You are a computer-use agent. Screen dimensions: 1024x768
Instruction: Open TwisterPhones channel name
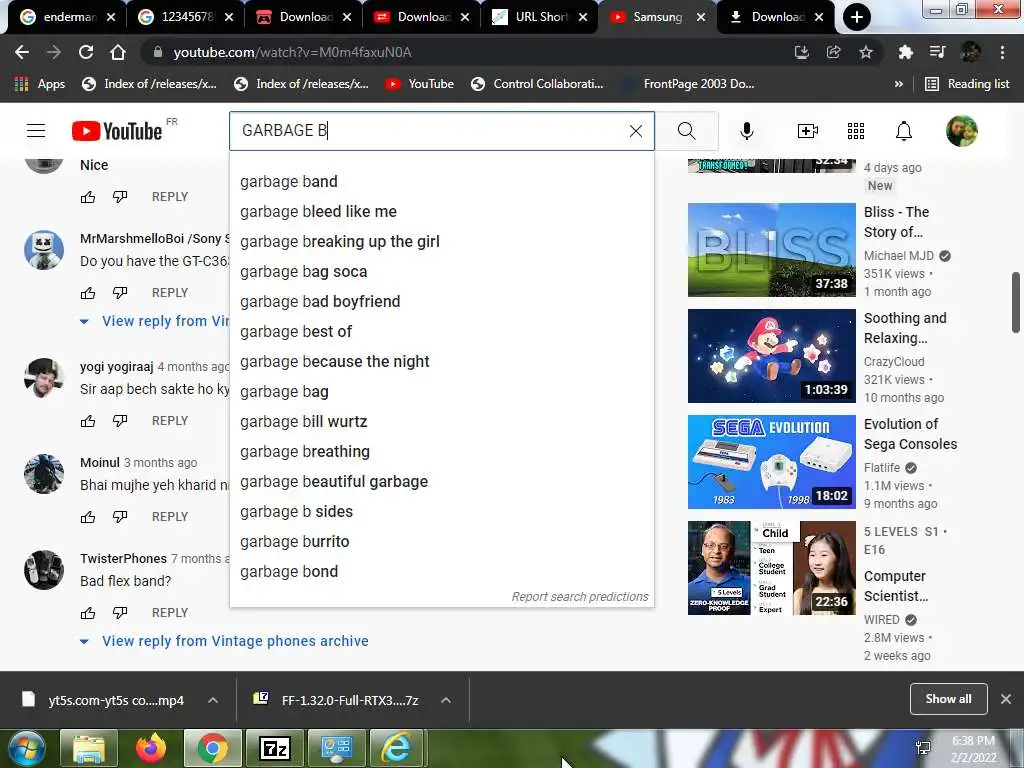click(x=123, y=558)
